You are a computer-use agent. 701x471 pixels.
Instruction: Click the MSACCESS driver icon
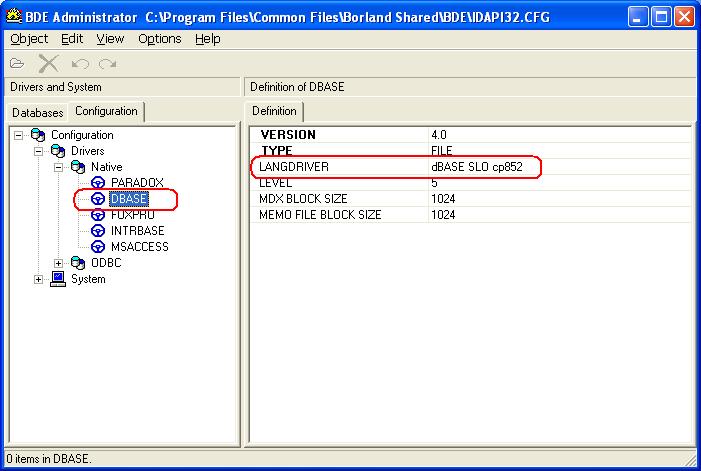(98, 247)
